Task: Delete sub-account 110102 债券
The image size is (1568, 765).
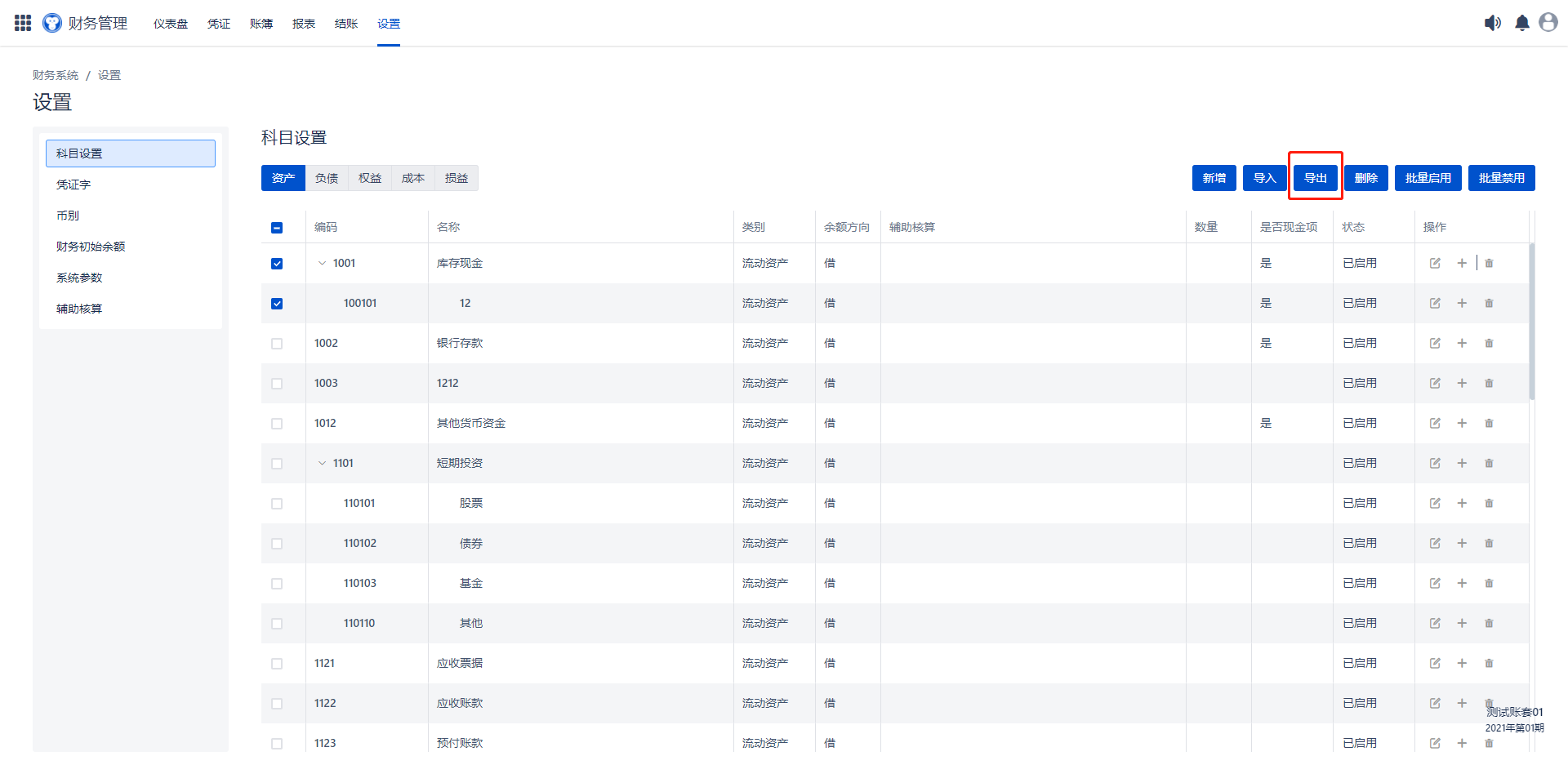Action: [x=1489, y=543]
